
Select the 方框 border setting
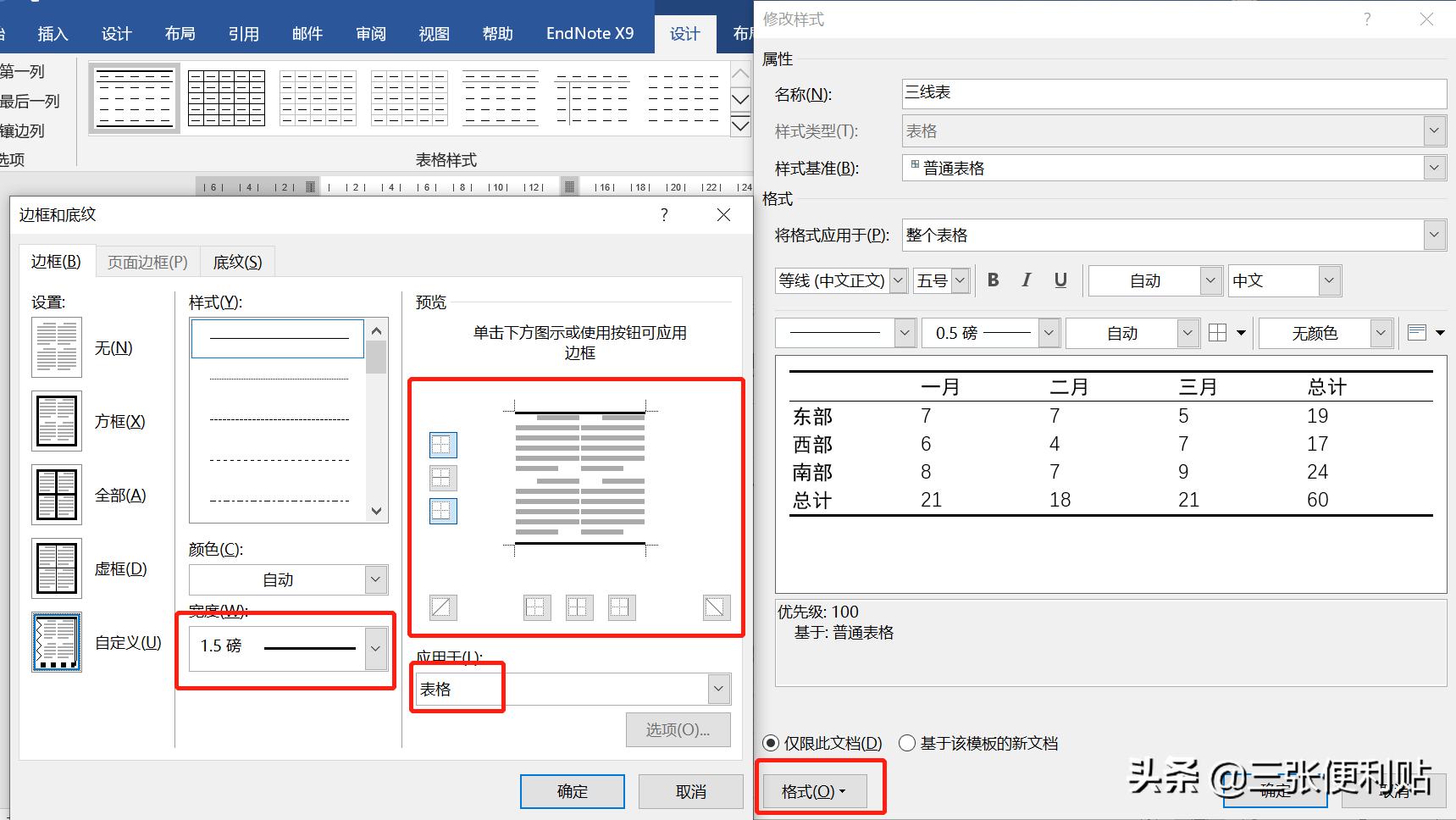(56, 421)
